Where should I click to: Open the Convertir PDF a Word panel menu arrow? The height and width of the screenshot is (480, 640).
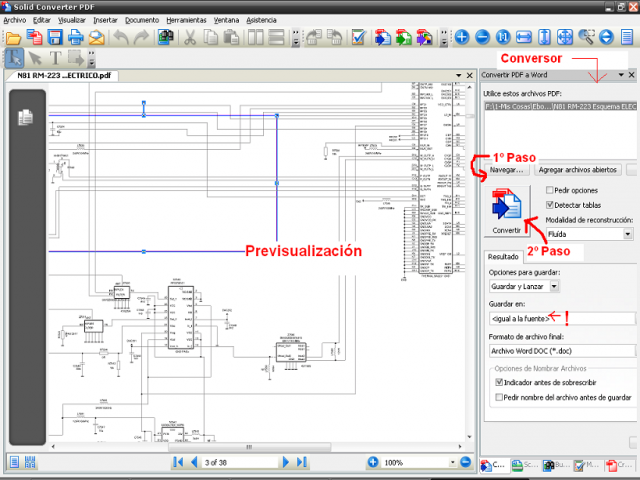[x=621, y=75]
